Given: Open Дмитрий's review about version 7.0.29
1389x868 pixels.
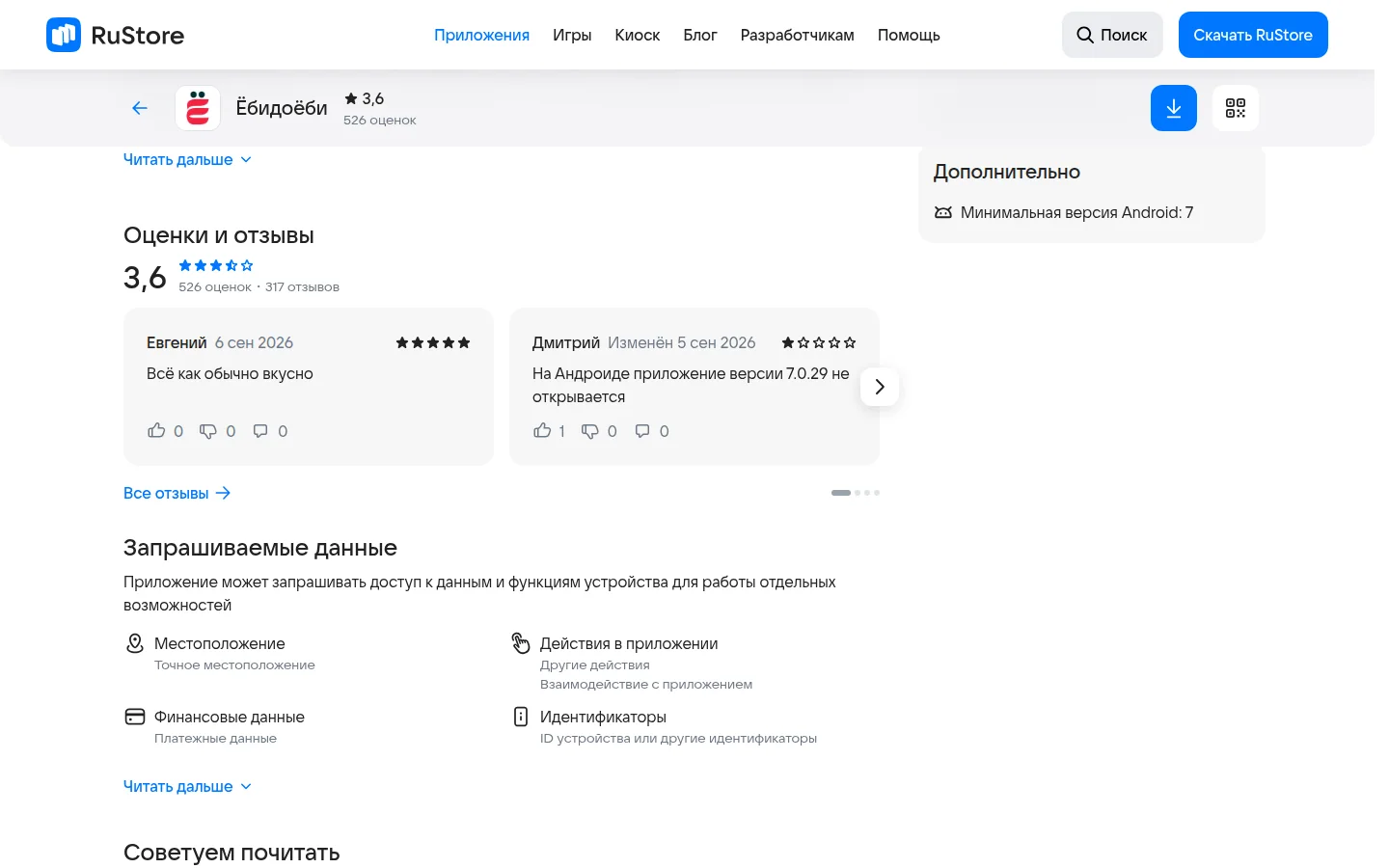Looking at the screenshot, I should click(691, 385).
